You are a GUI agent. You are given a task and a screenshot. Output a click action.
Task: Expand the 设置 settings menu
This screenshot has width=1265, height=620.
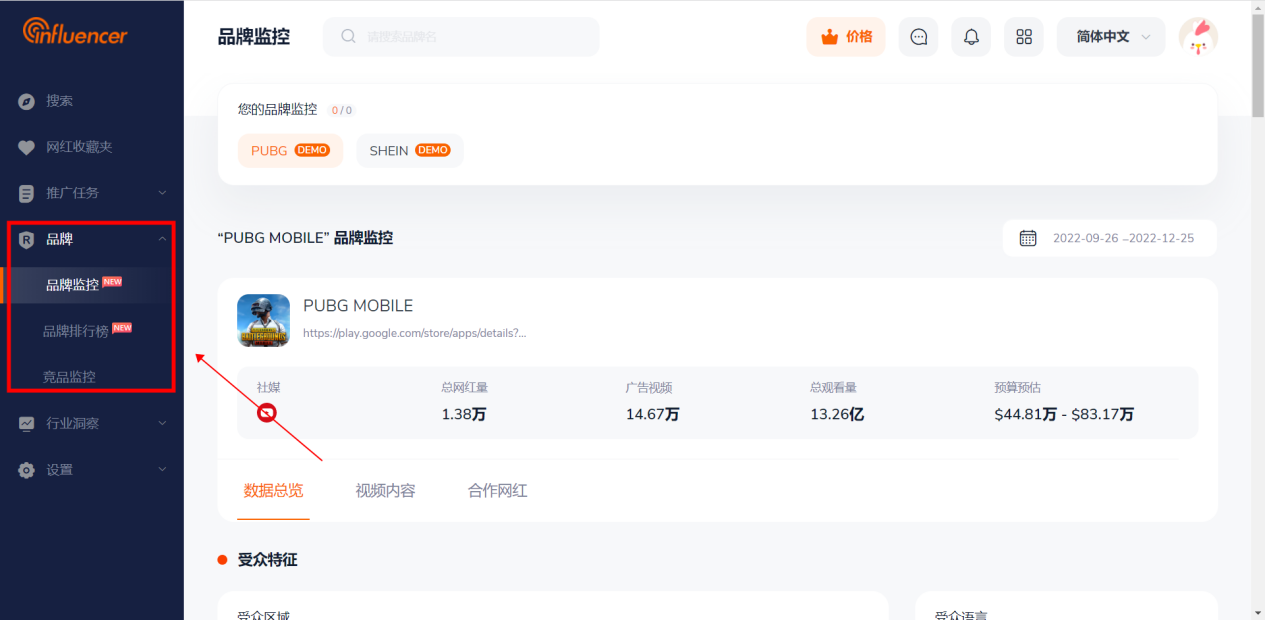click(x=92, y=469)
